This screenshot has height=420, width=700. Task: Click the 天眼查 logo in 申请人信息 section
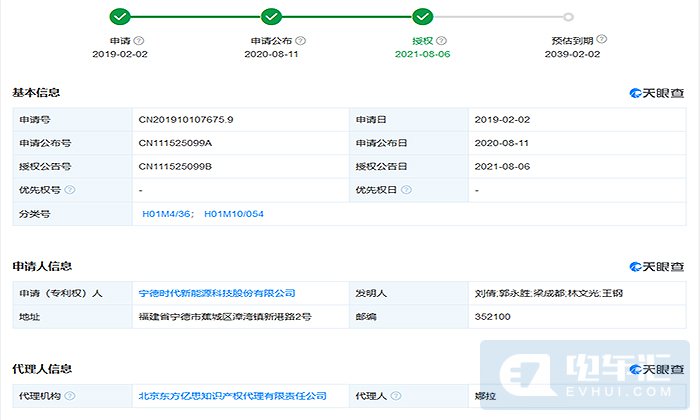point(657,266)
